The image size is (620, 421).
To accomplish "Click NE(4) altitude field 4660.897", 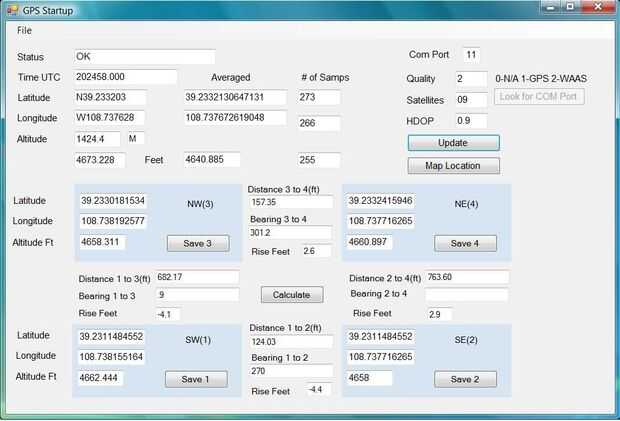I will pos(369,242).
